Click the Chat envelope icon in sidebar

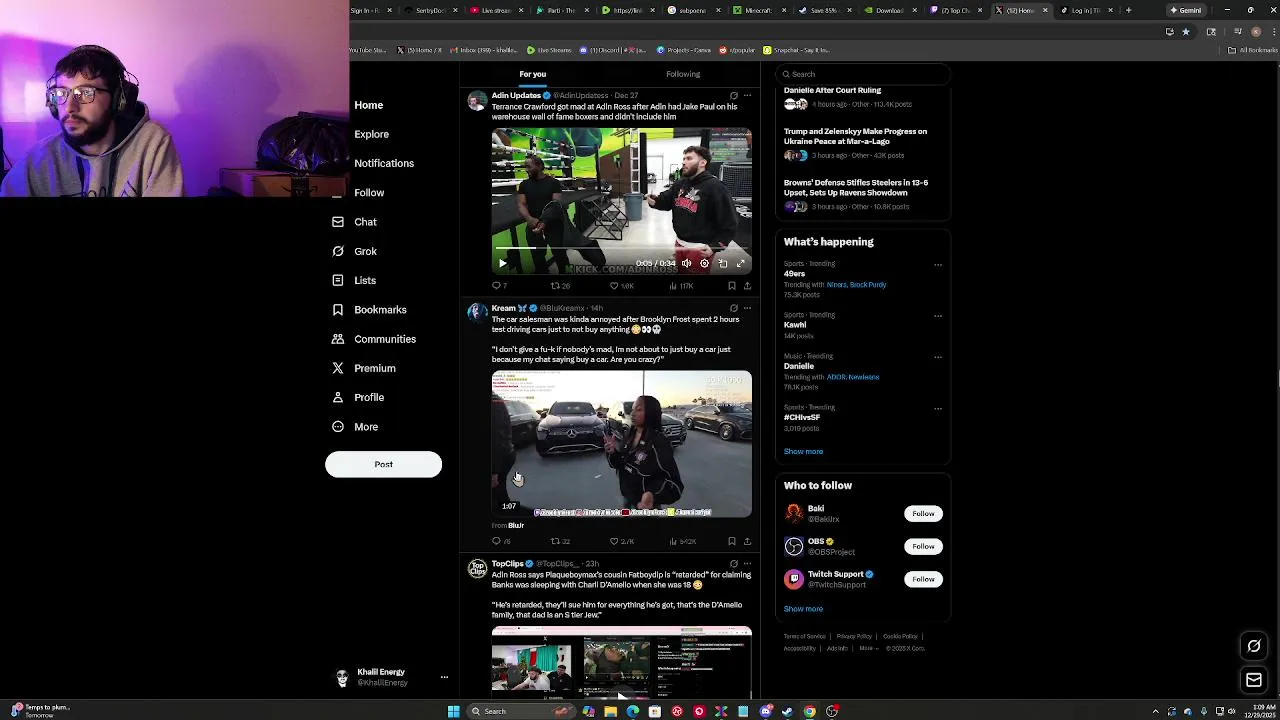point(338,222)
